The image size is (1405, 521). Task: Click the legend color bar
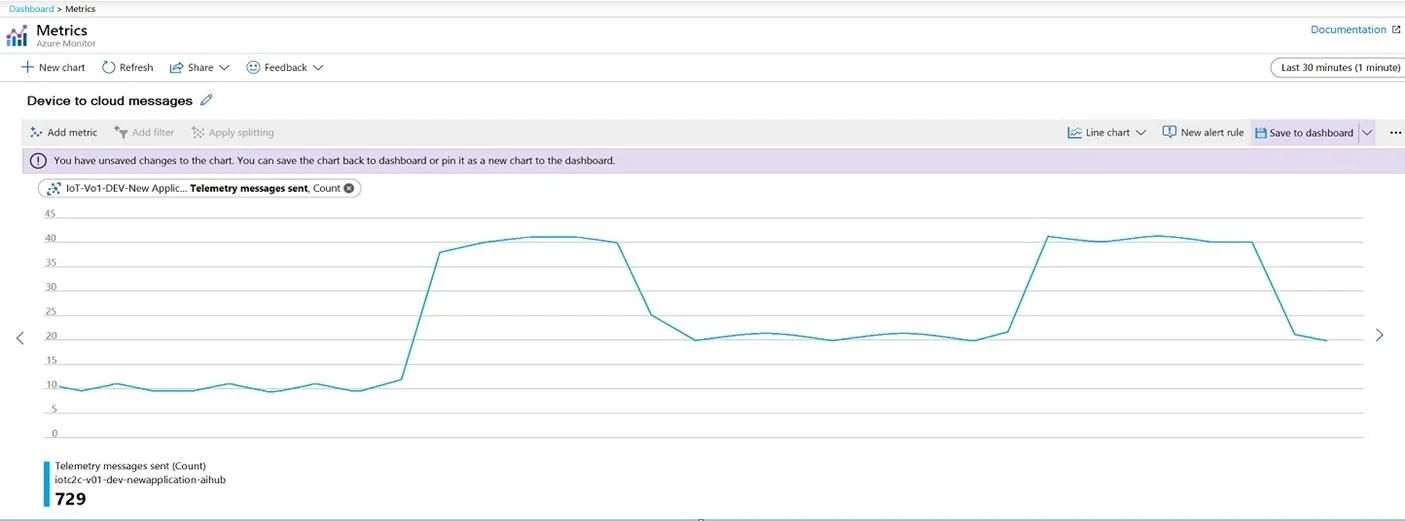[x=46, y=484]
